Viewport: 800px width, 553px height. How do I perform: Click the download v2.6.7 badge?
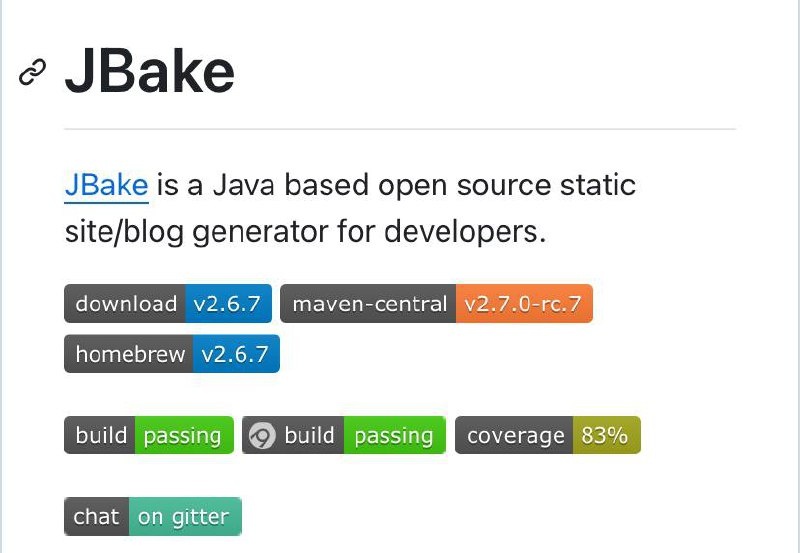pos(167,304)
